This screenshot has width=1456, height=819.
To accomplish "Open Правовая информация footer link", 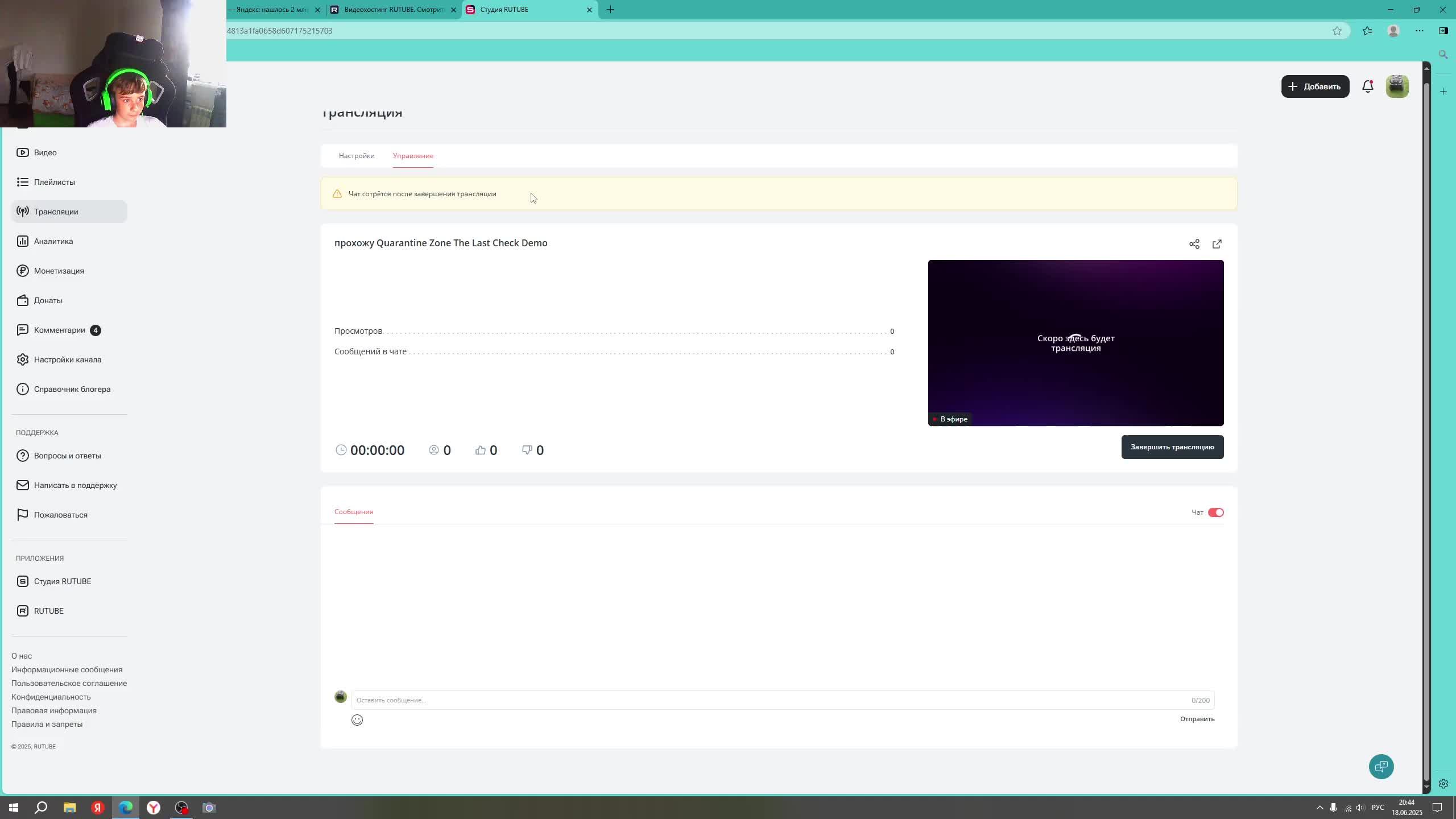I will coord(54,710).
